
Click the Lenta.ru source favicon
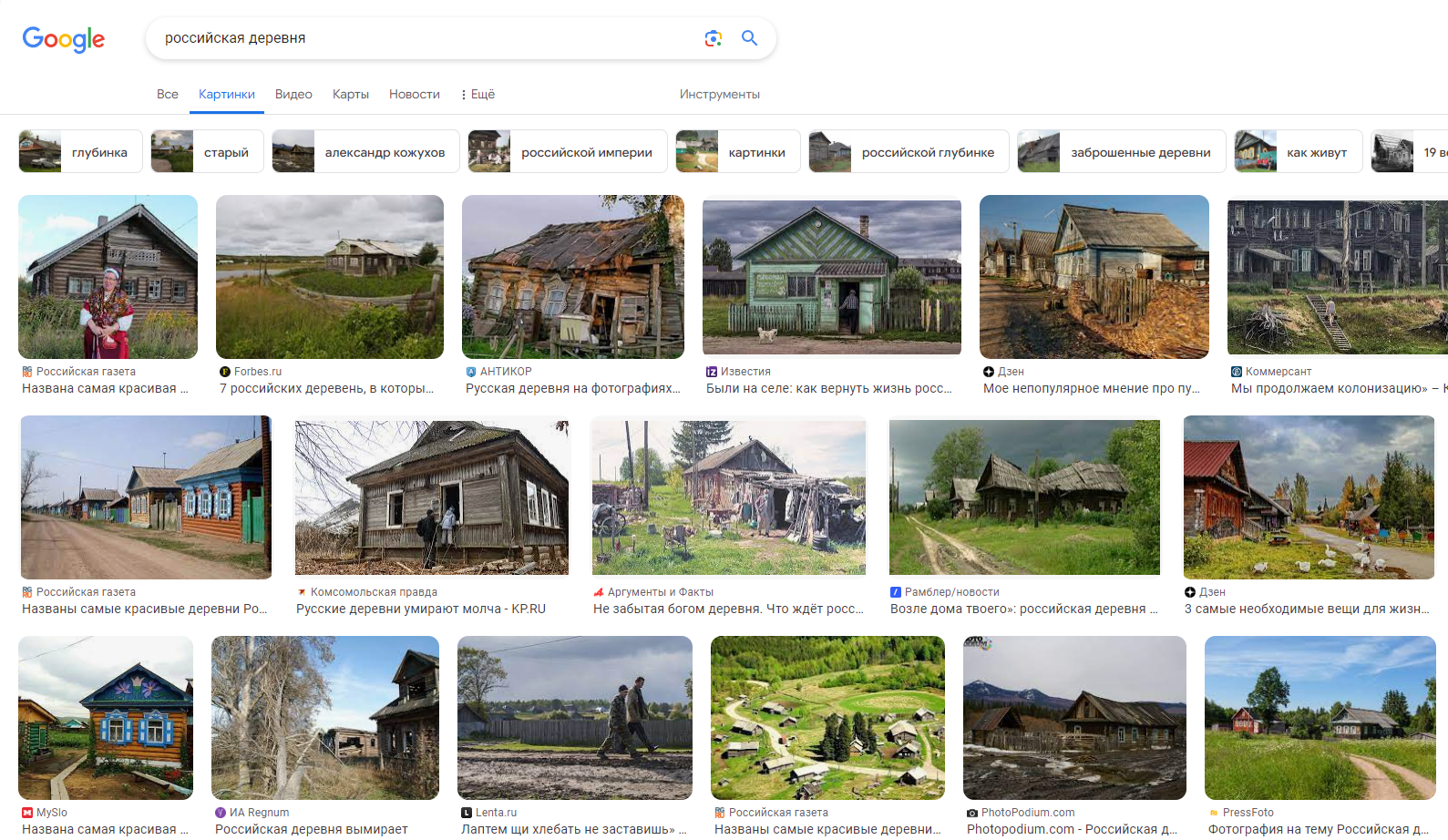pos(467,813)
